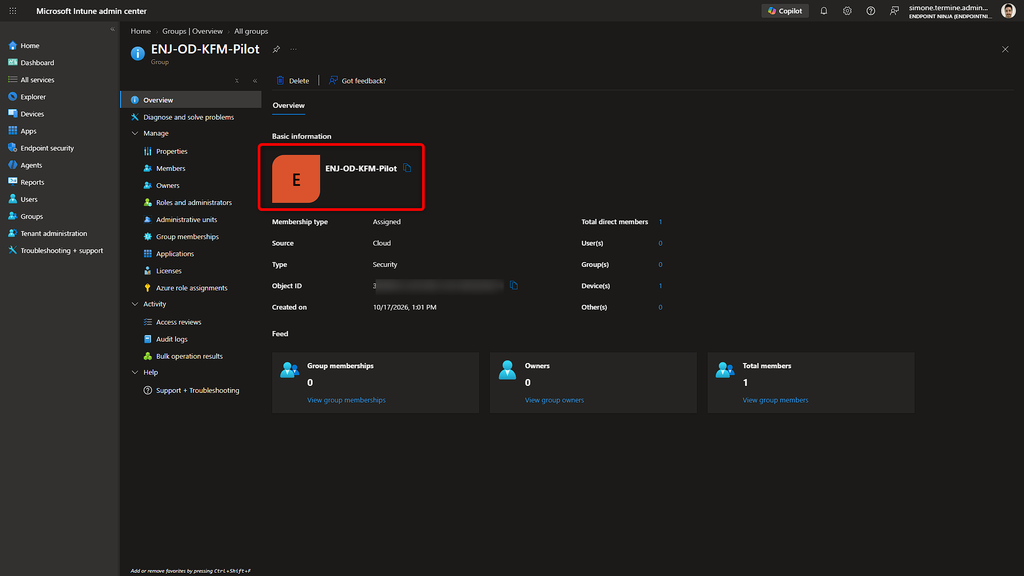The image size is (1024, 576).
Task: Collapse the Help section
Action: click(x=135, y=372)
